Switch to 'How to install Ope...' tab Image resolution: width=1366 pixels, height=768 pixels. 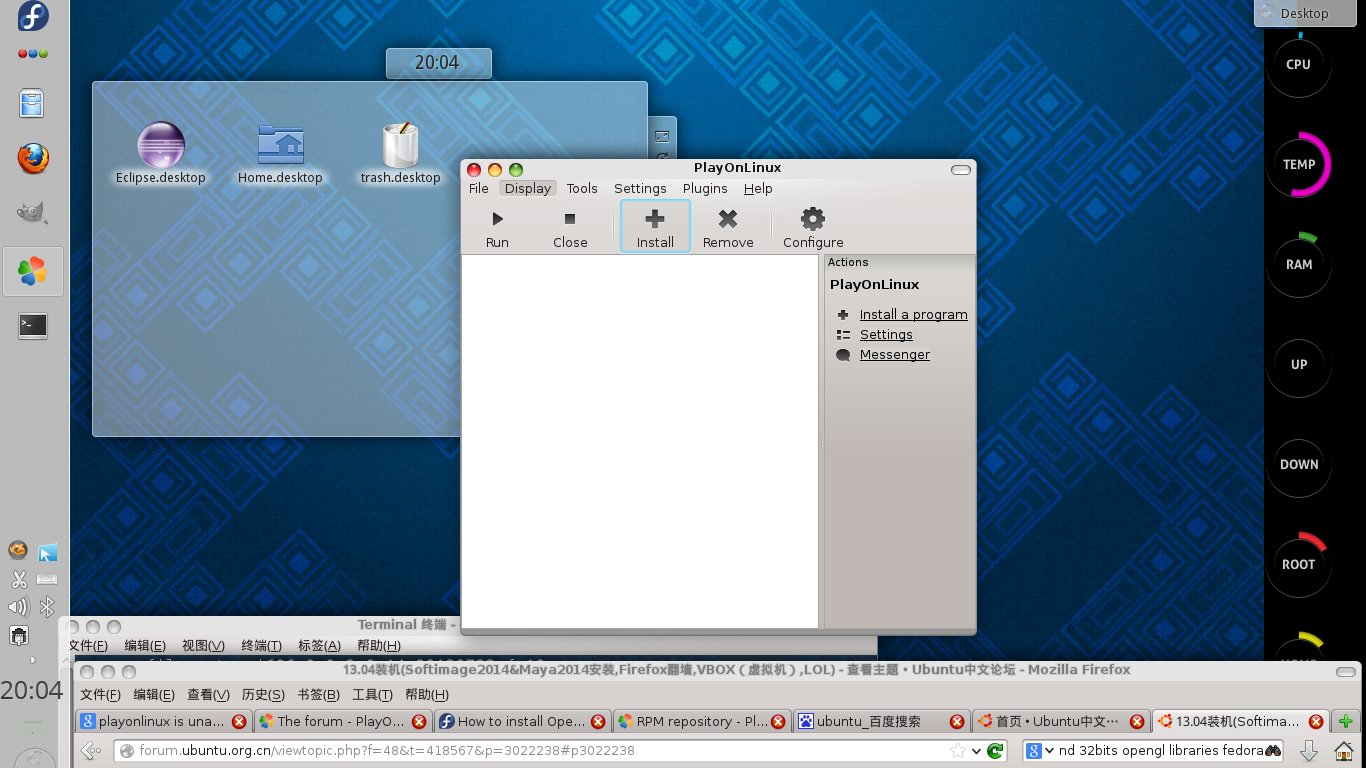[x=522, y=721]
